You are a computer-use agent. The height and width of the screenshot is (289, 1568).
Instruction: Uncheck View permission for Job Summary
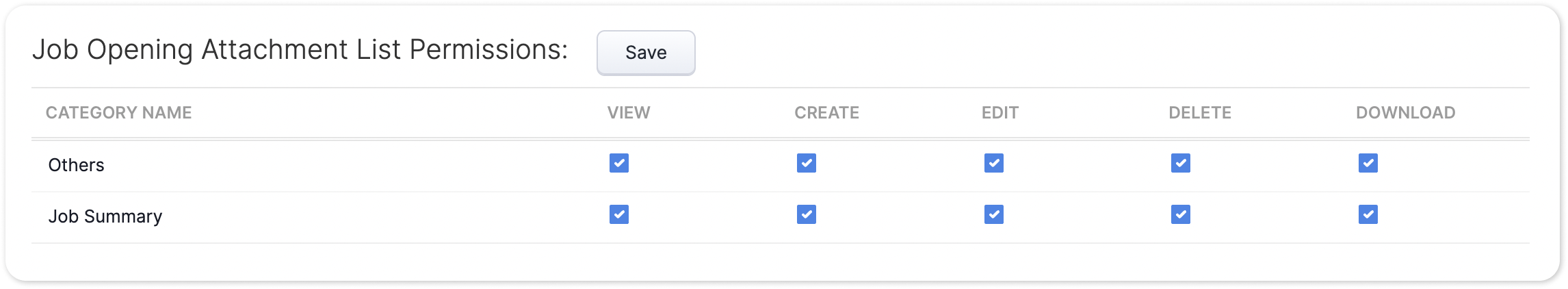coord(619,214)
